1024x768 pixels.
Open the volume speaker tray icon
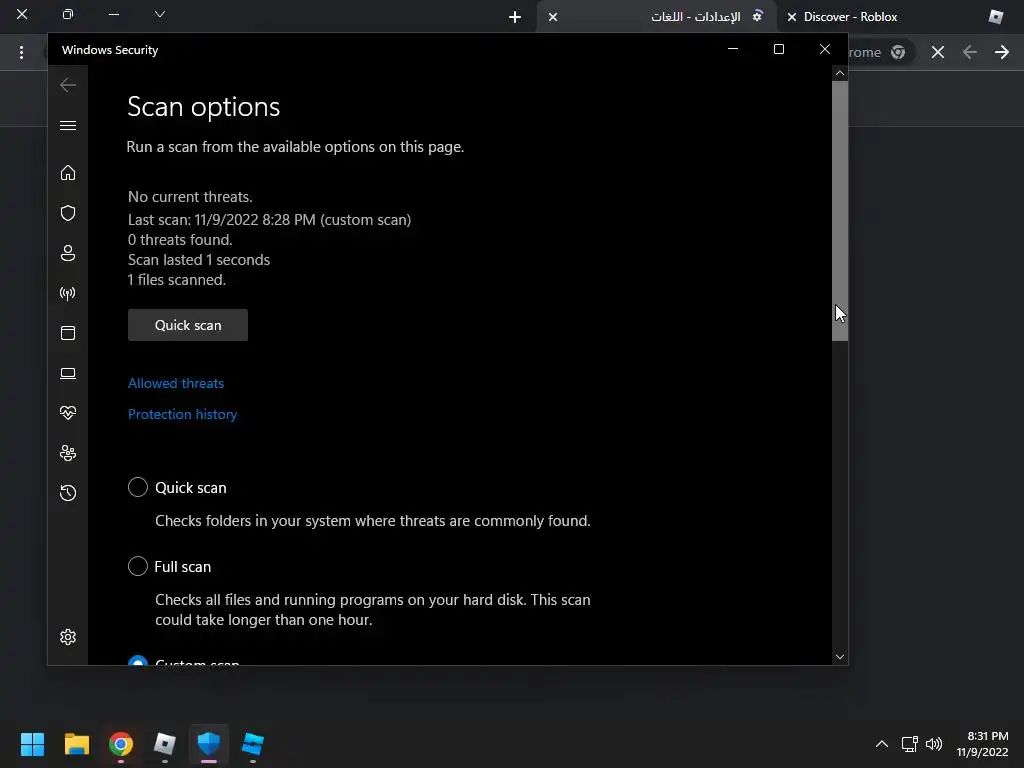(934, 744)
